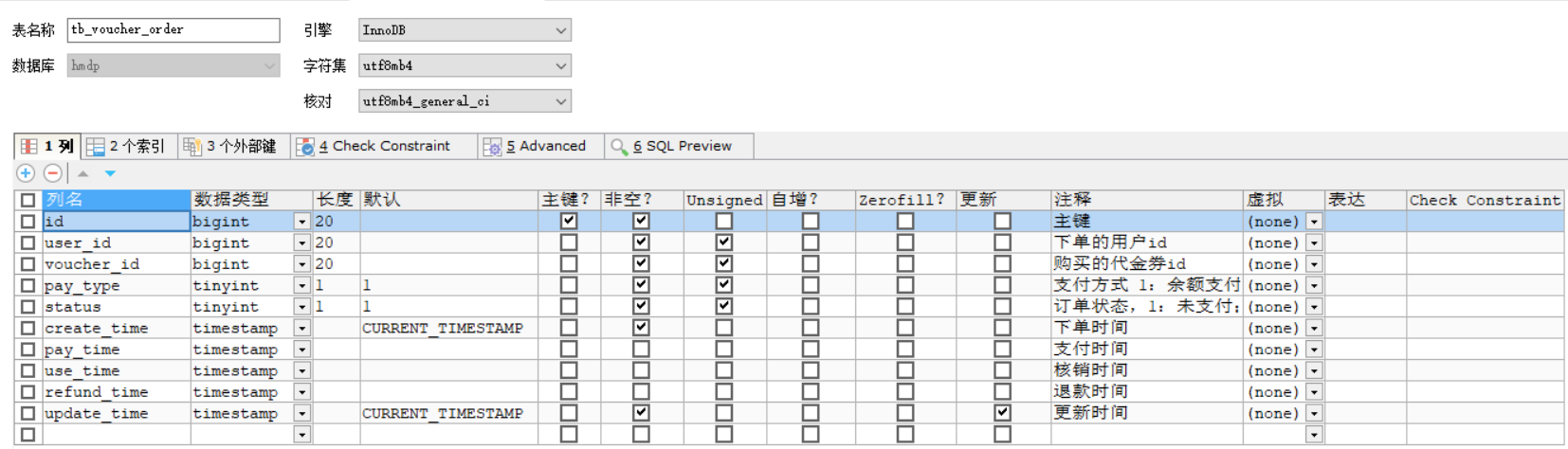Click default value 1 of status row
Screen dimensions: 1568x449
448,307
